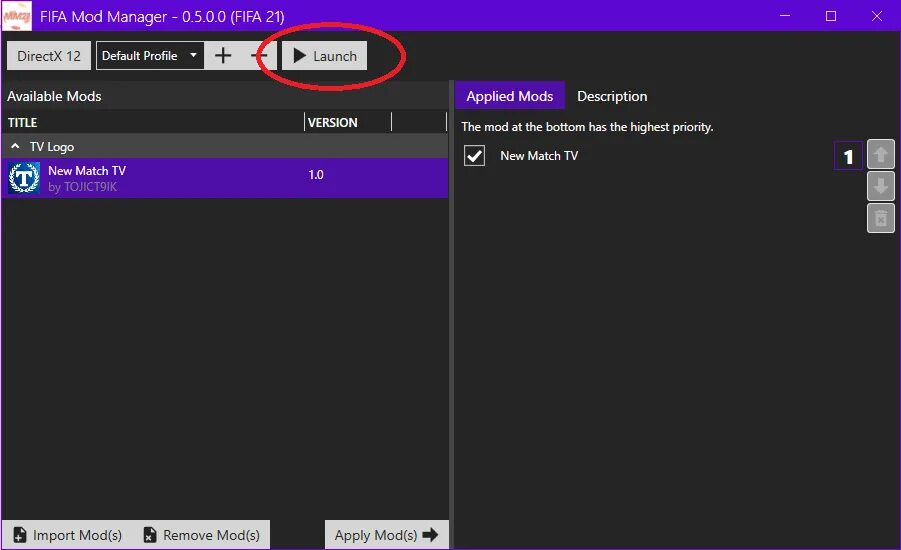Click Apply Mod(s) button
This screenshot has height=550, width=901.
click(387, 535)
